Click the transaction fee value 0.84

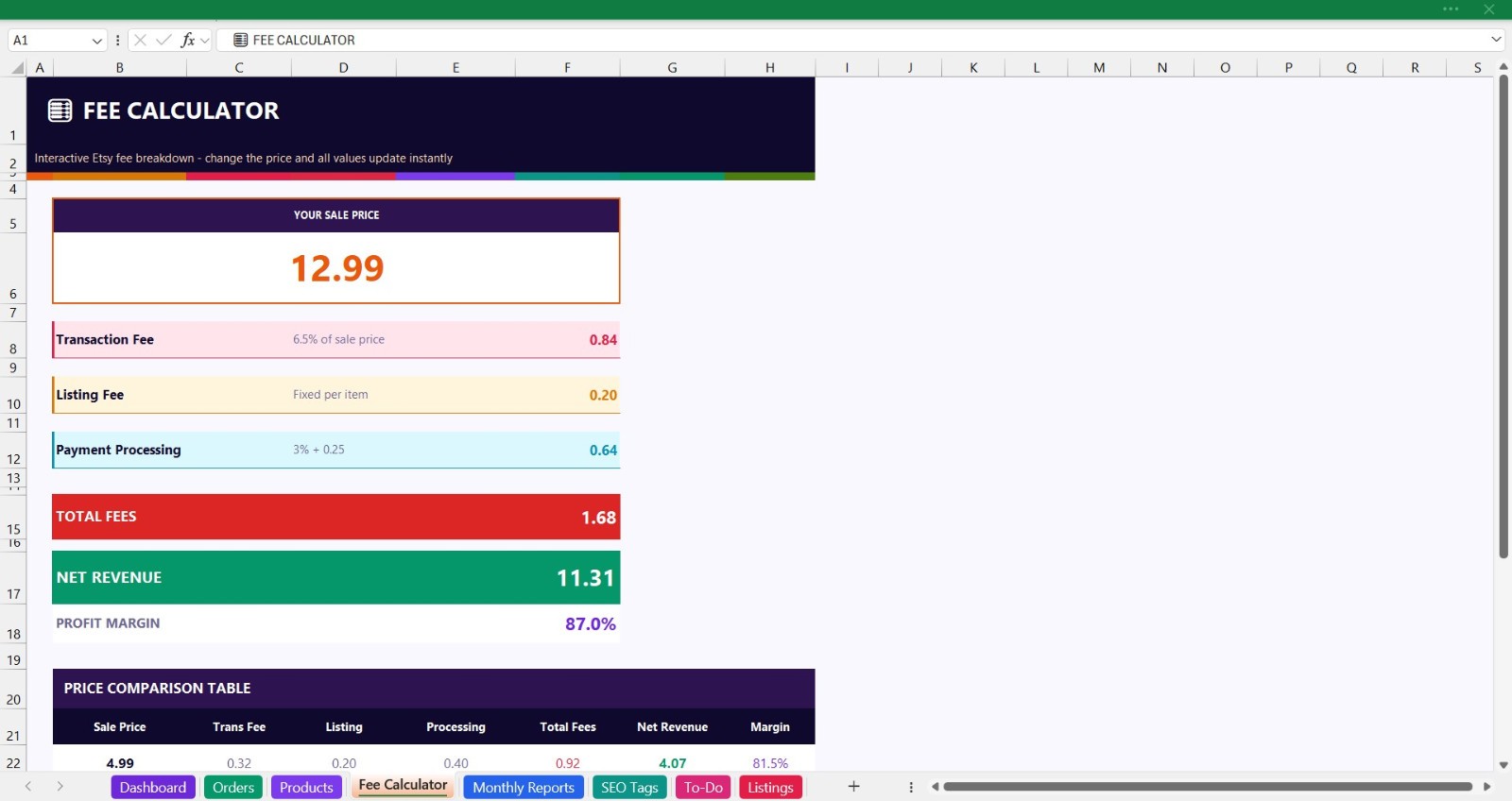click(x=603, y=340)
